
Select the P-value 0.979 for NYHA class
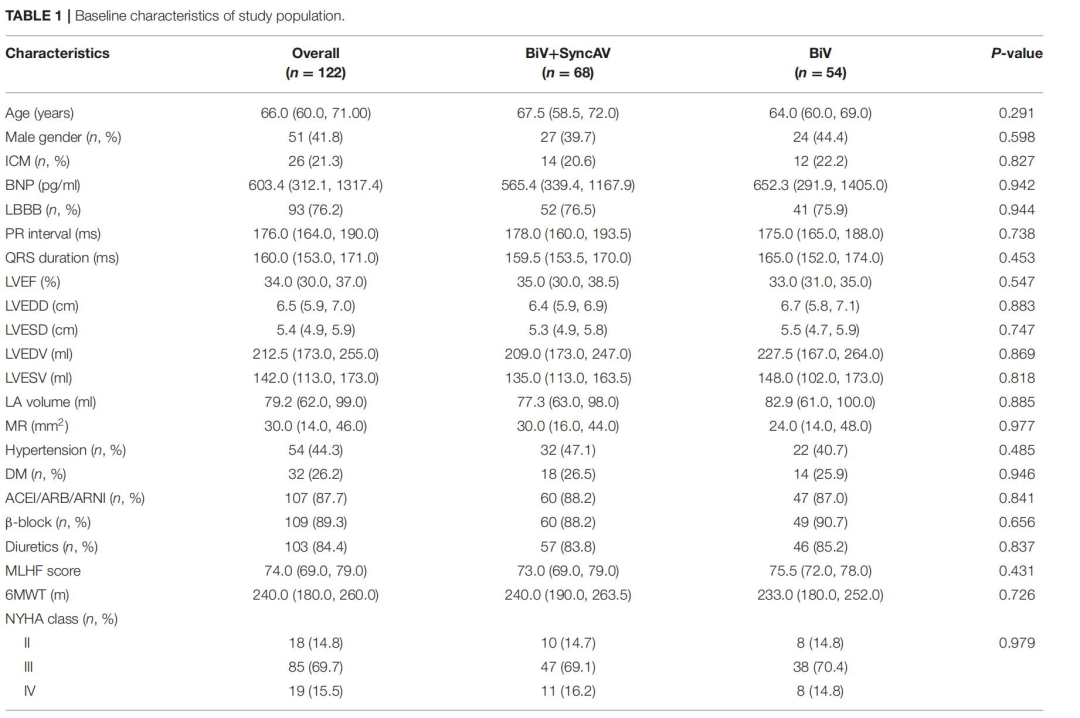pyautogui.click(x=1016, y=643)
